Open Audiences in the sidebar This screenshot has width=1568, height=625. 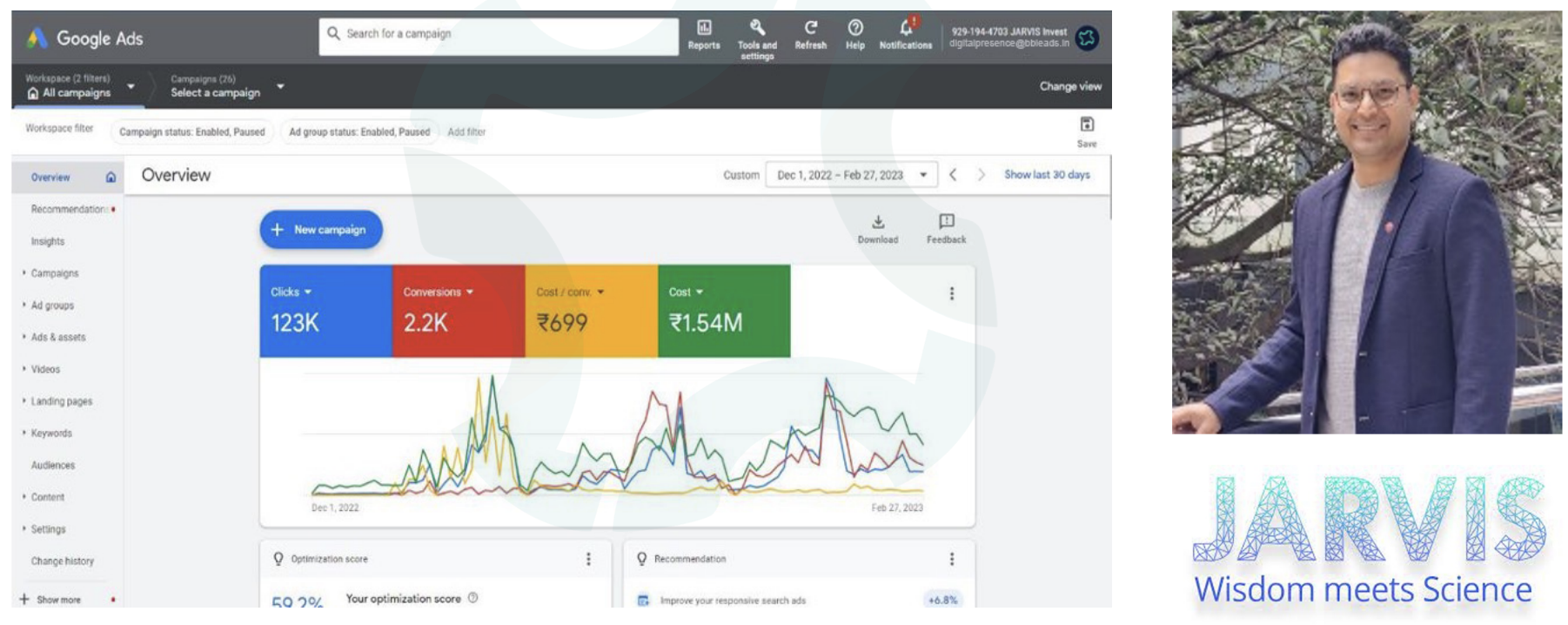(x=53, y=466)
